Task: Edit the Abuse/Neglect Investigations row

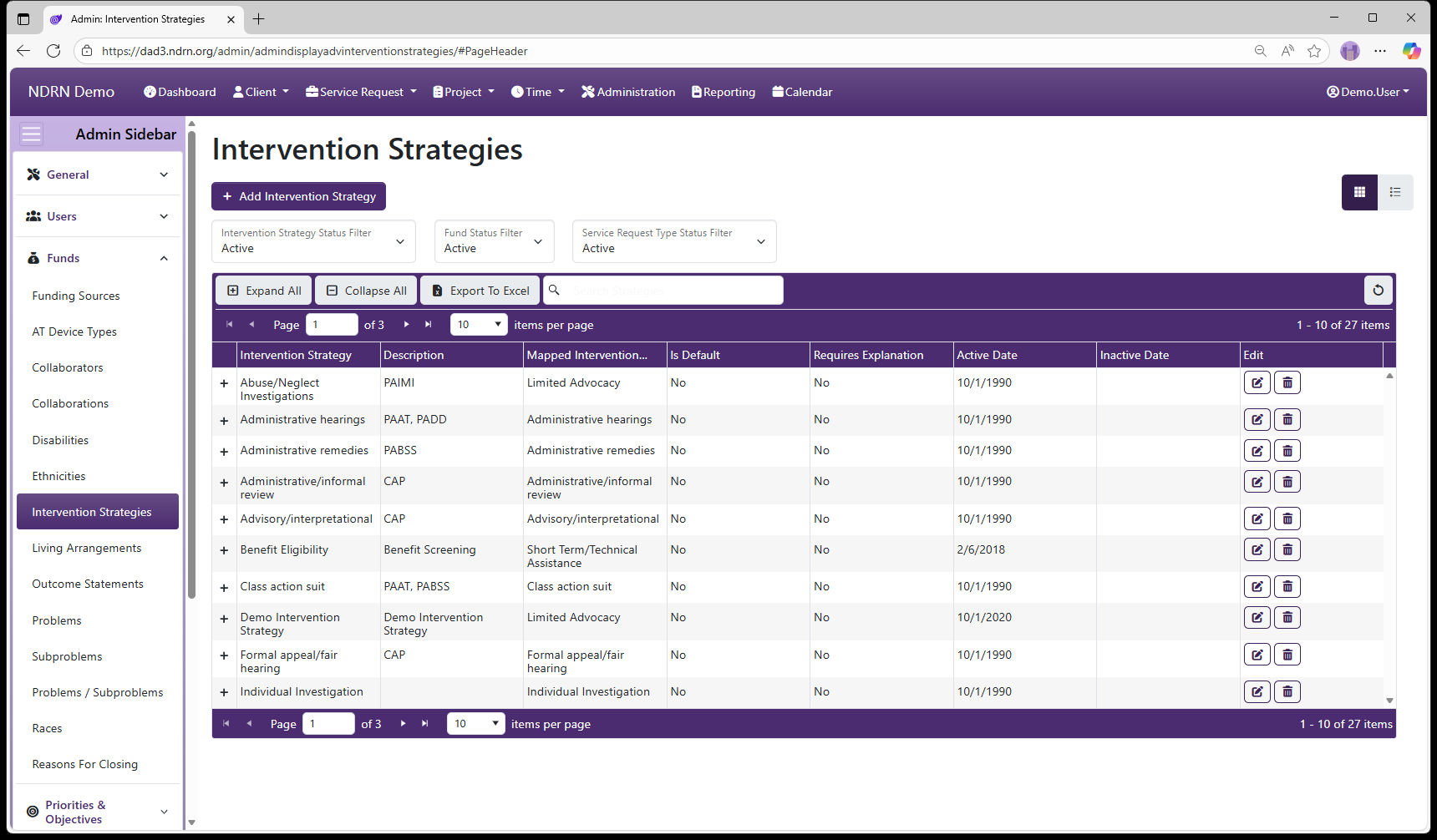Action: [1257, 382]
